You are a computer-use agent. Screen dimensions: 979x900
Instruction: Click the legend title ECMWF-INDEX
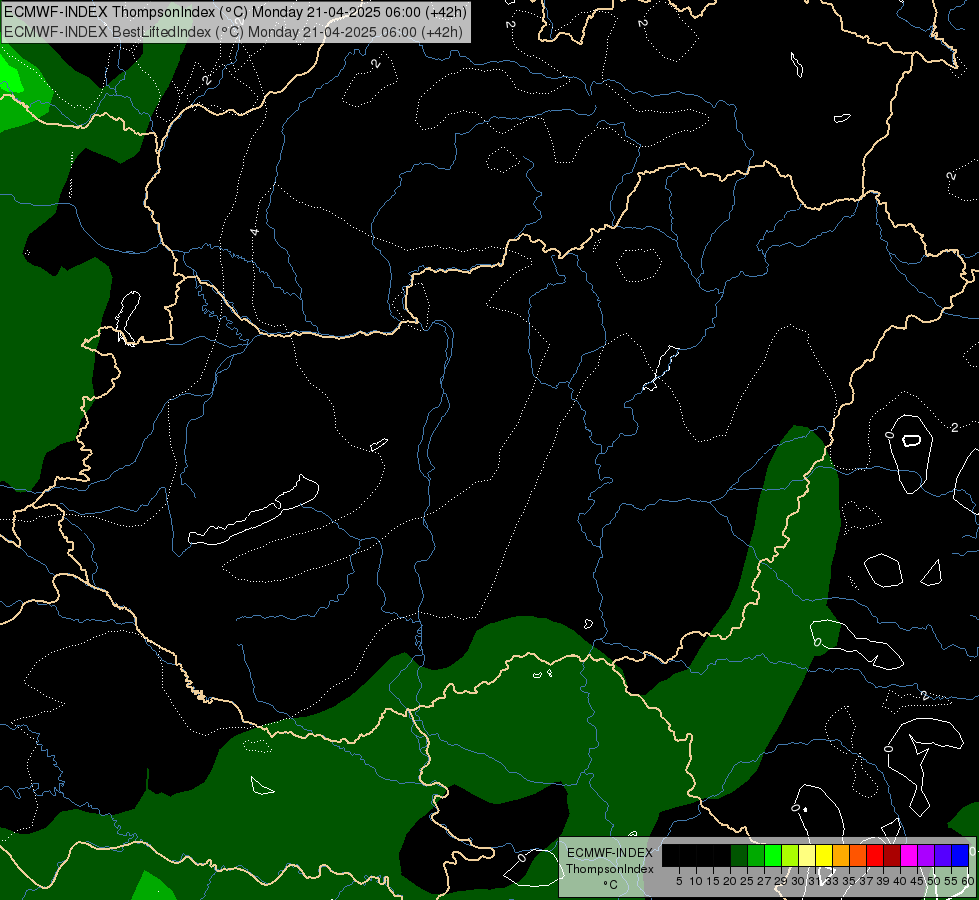609,853
